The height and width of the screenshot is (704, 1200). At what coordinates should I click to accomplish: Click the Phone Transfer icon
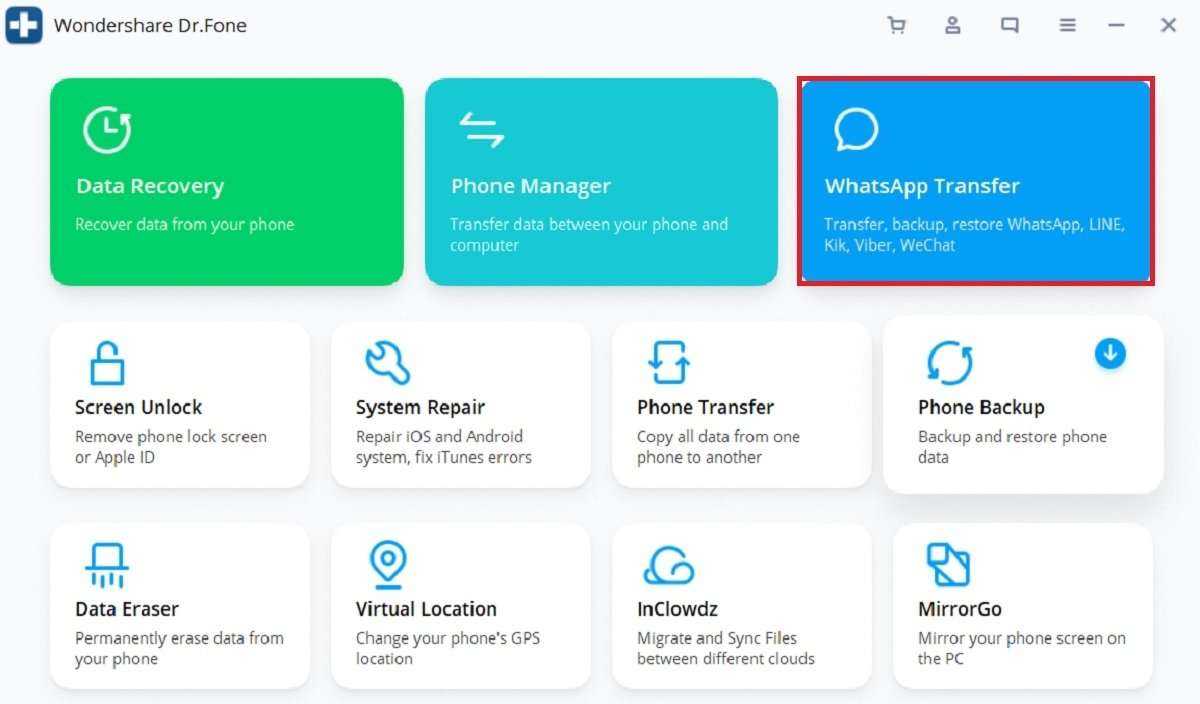[x=668, y=363]
